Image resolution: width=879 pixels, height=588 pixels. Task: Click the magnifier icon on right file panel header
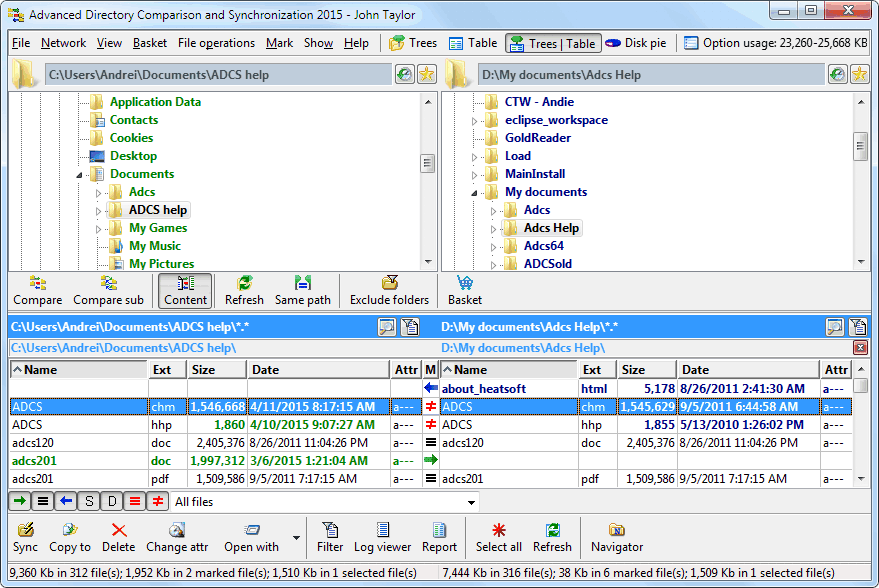tap(835, 327)
